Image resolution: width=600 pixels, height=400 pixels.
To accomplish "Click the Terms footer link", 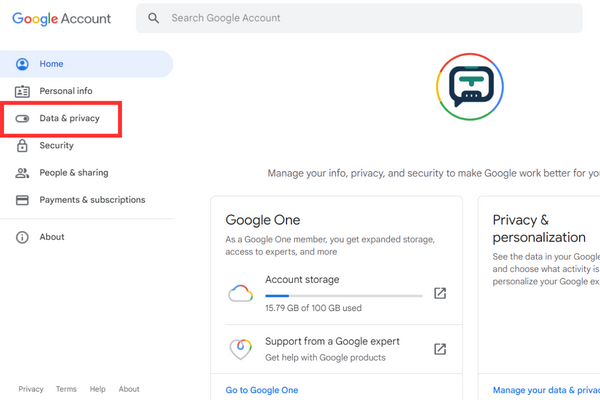I will [x=66, y=389].
